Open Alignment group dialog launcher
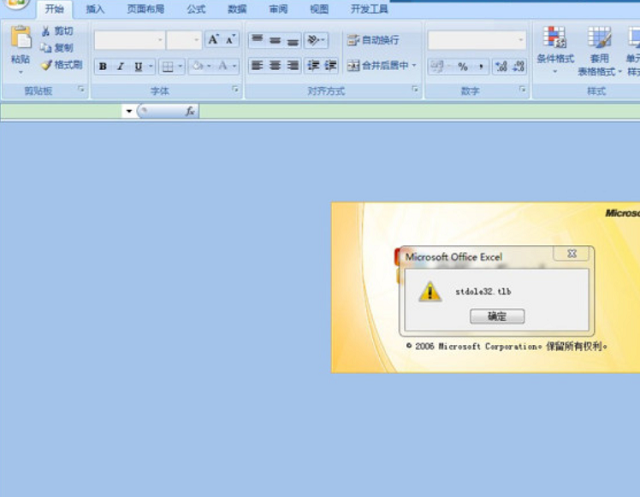 [x=415, y=89]
